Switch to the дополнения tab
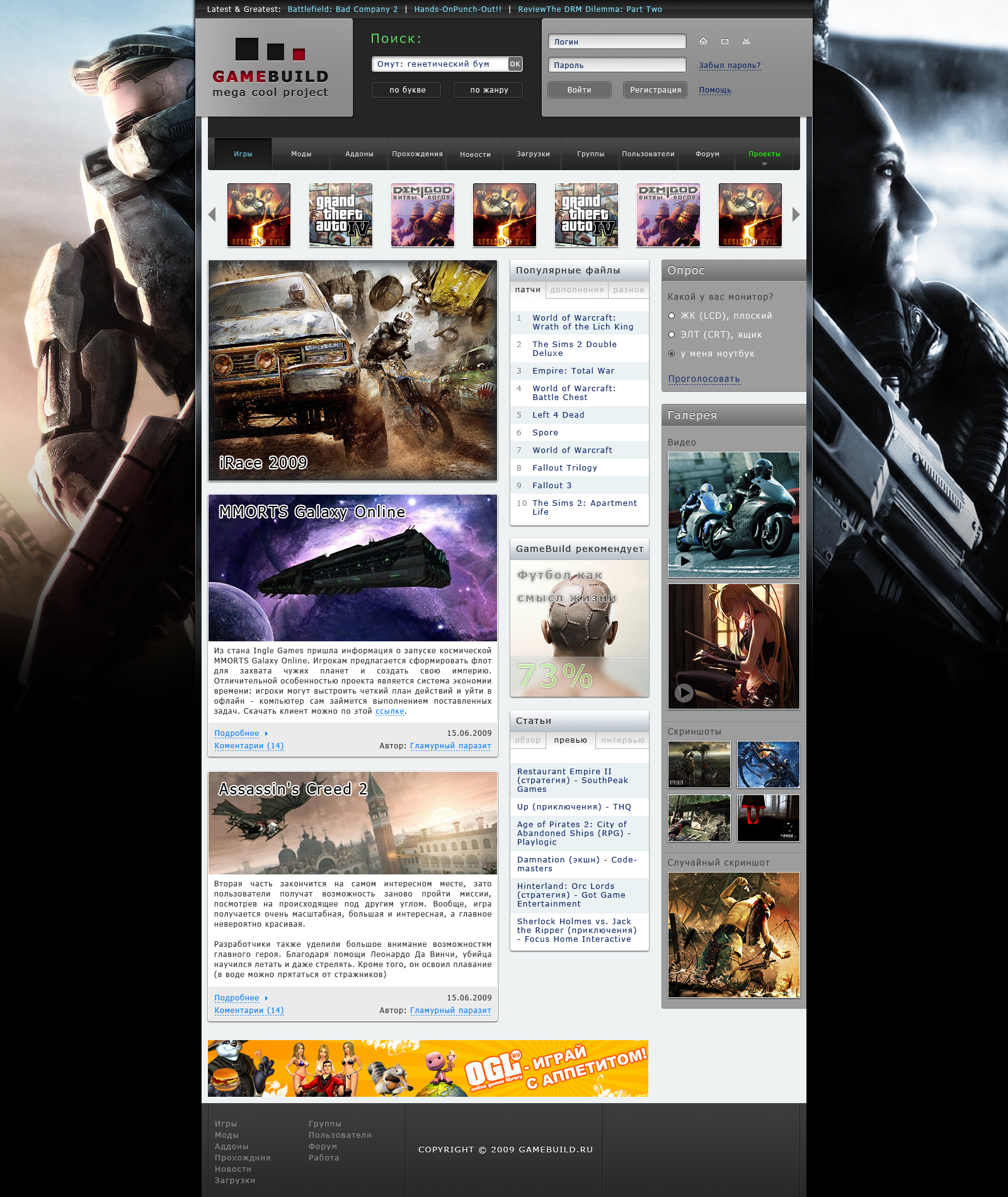Screen dimensions: 1008x1197 click(x=577, y=290)
